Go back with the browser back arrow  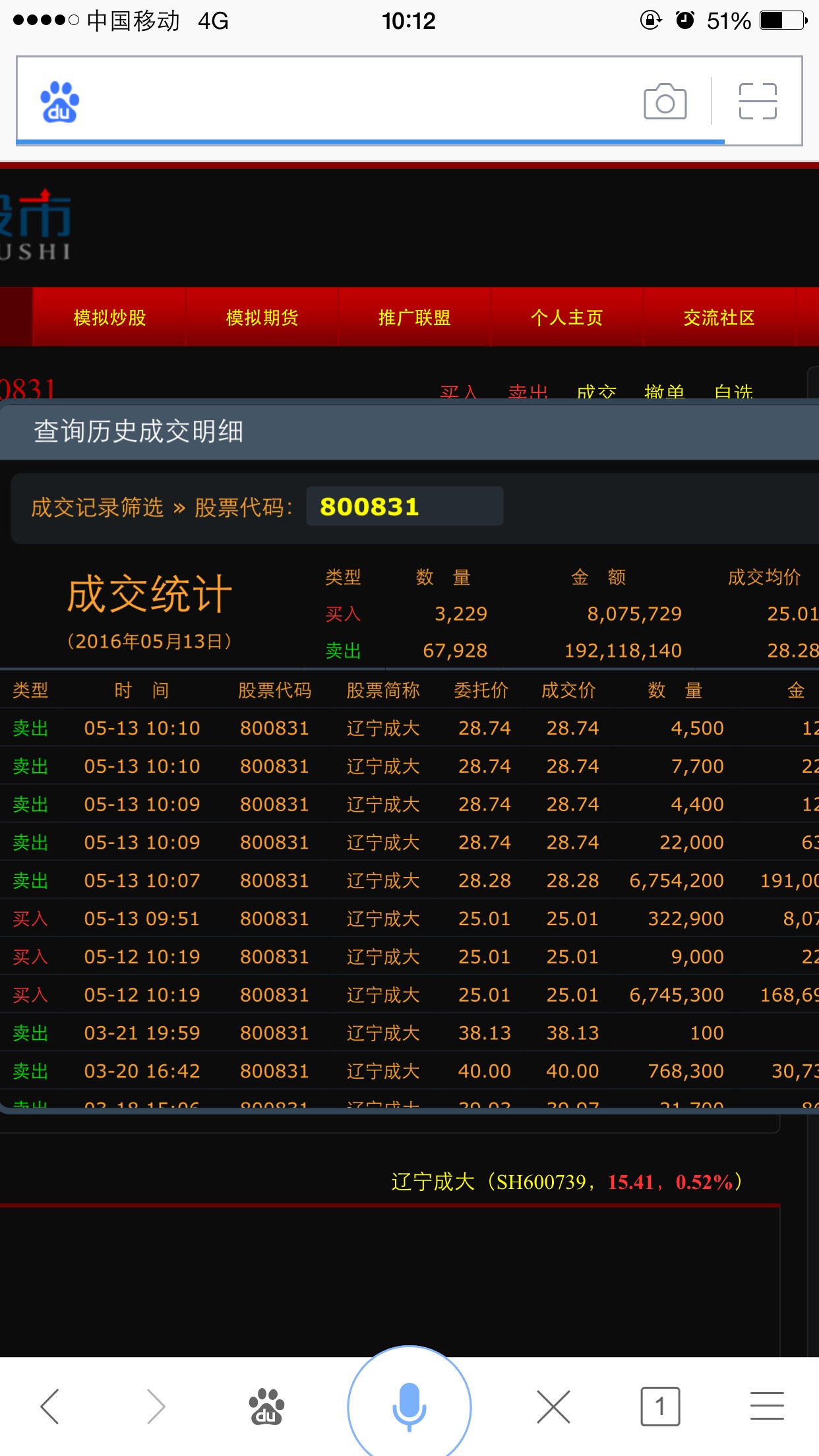pos(51,1406)
